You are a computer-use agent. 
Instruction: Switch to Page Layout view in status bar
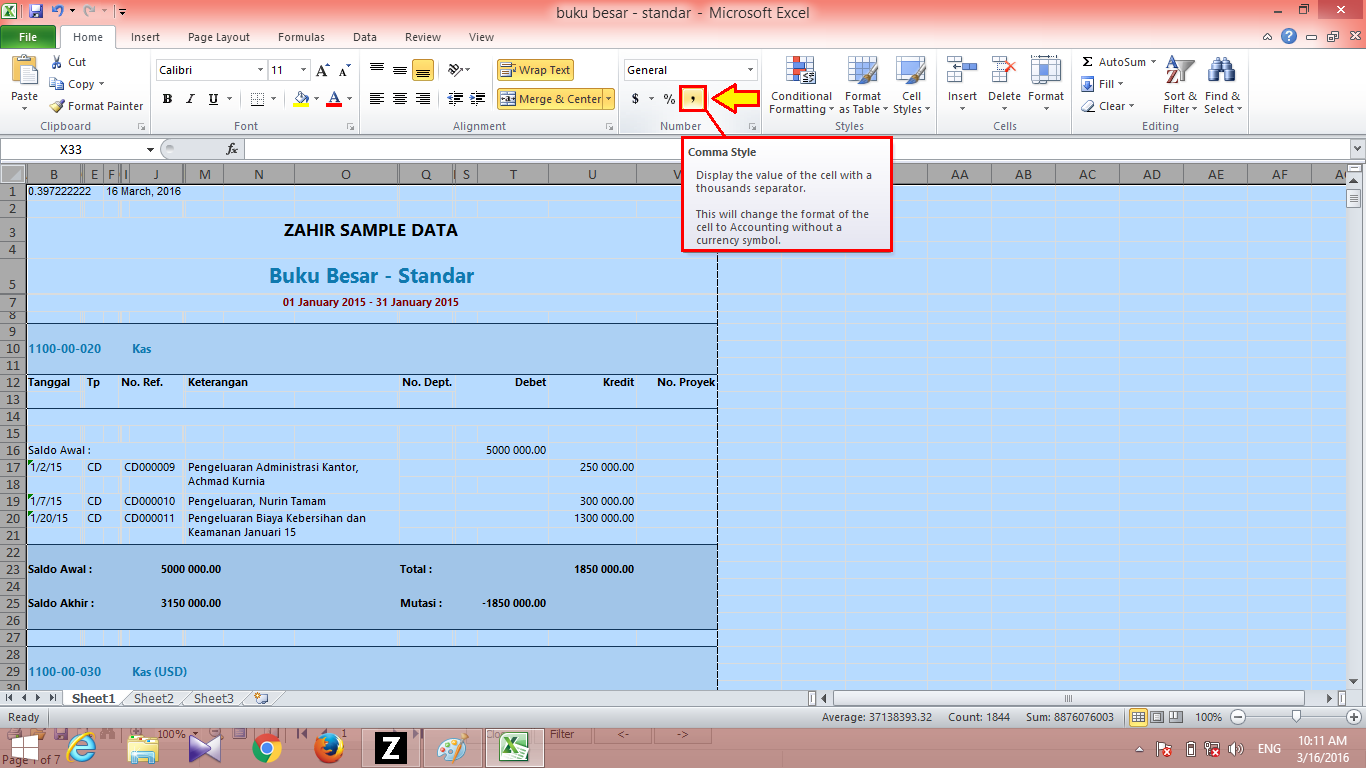click(x=1157, y=717)
